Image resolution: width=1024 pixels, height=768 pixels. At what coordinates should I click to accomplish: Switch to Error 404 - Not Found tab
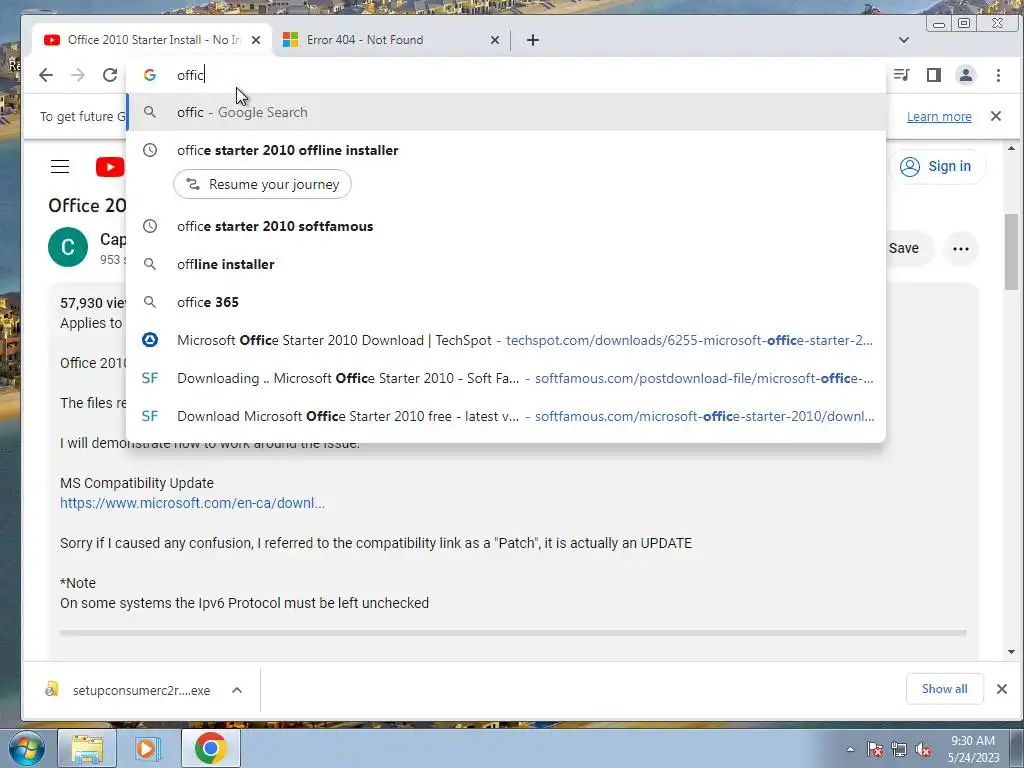[391, 40]
